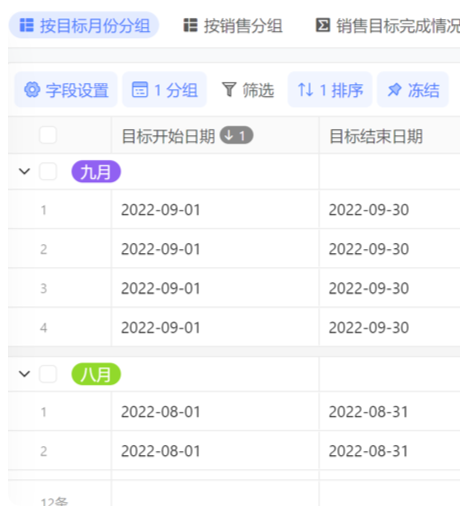Tick the select-all checkbox in header row
Image resolution: width=468 pixels, height=514 pixels.
(48, 135)
